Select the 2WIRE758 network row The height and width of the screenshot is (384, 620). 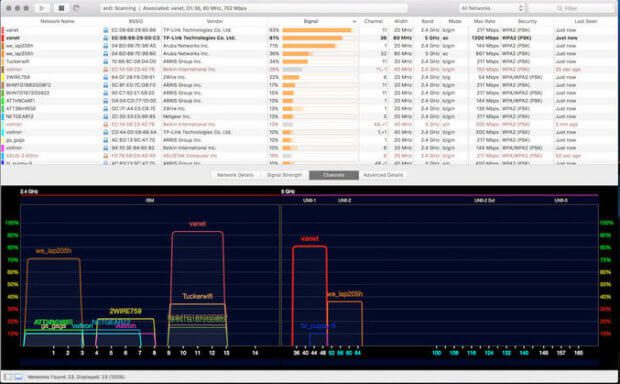[x=309, y=77]
